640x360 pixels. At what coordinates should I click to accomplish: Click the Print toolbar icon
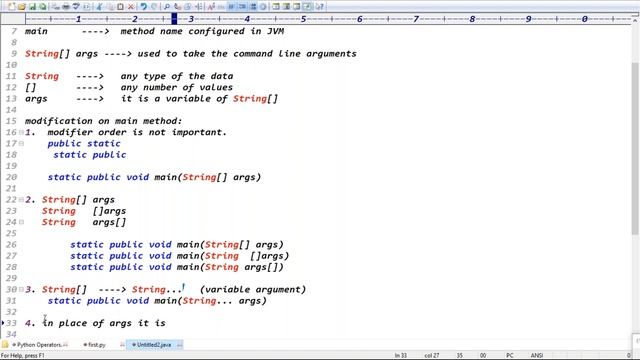(x=65, y=7)
